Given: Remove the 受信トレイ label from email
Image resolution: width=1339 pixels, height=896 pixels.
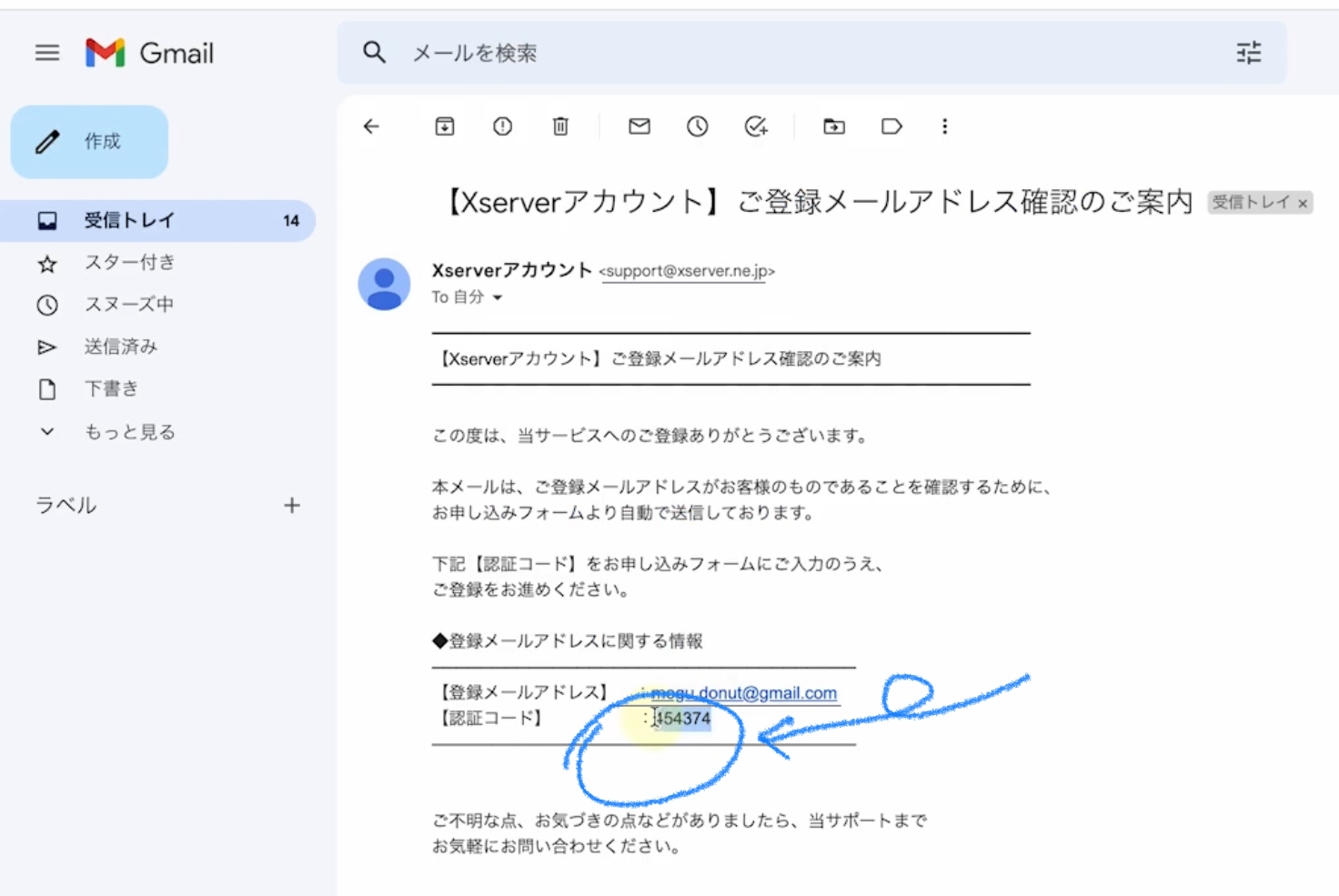Looking at the screenshot, I should [x=1303, y=203].
